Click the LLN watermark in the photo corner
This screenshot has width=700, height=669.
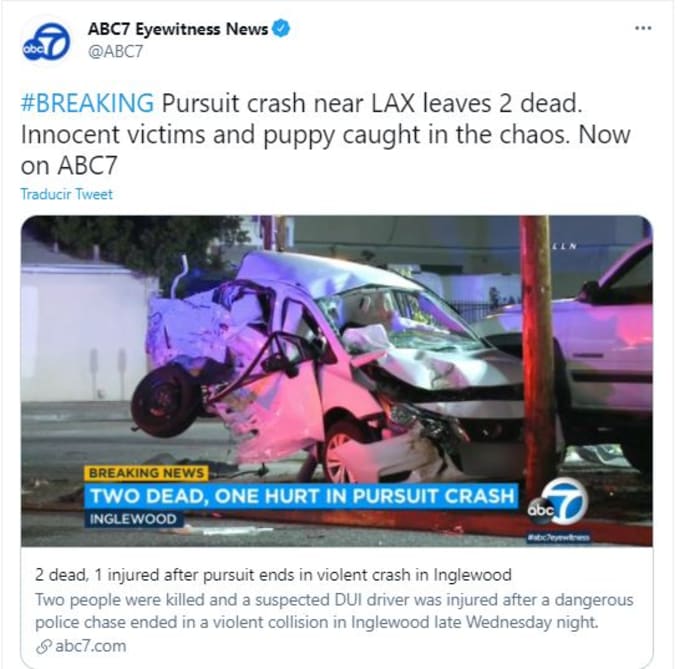565,246
